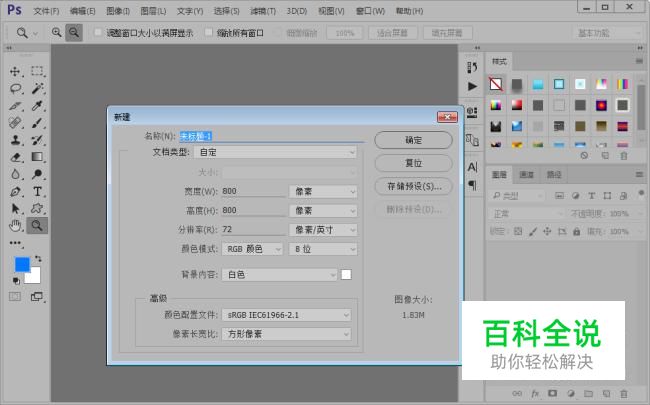Select the Dodge tool
The height and width of the screenshot is (405, 650).
click(37, 174)
